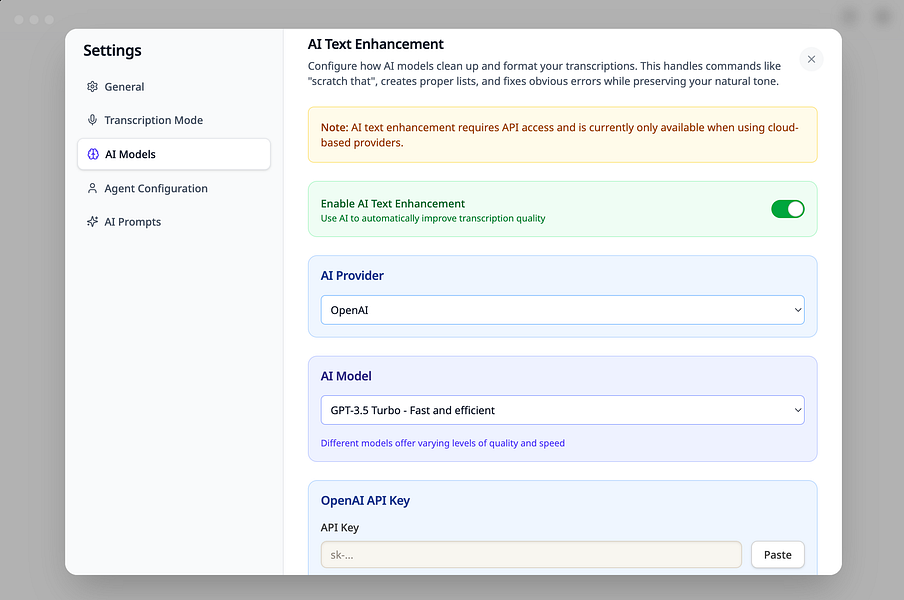The width and height of the screenshot is (904, 600).
Task: Expand the AI Model GPT-3.5 Turbo dropdown
Action: (x=562, y=410)
